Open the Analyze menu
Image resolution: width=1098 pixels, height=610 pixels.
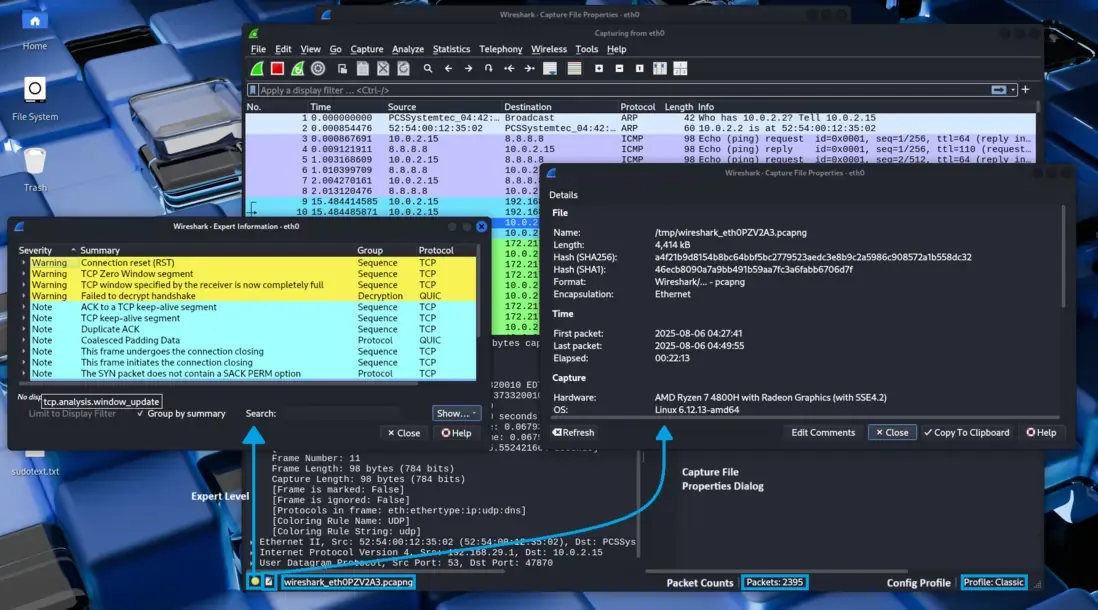click(408, 49)
